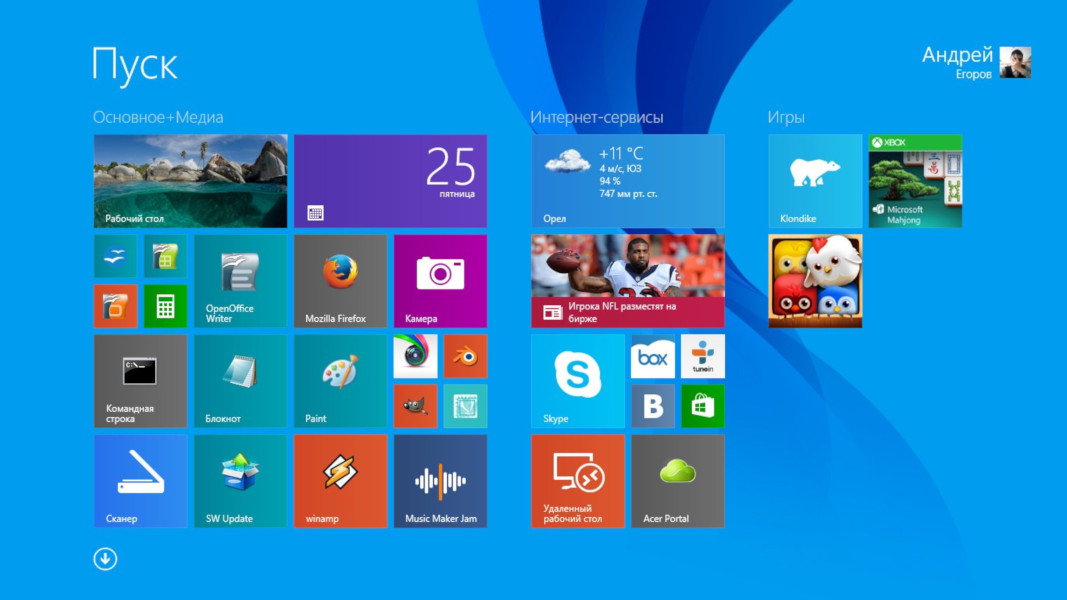The width and height of the screenshot is (1067, 600).
Task: Open the Сканер tile
Action: click(x=140, y=481)
